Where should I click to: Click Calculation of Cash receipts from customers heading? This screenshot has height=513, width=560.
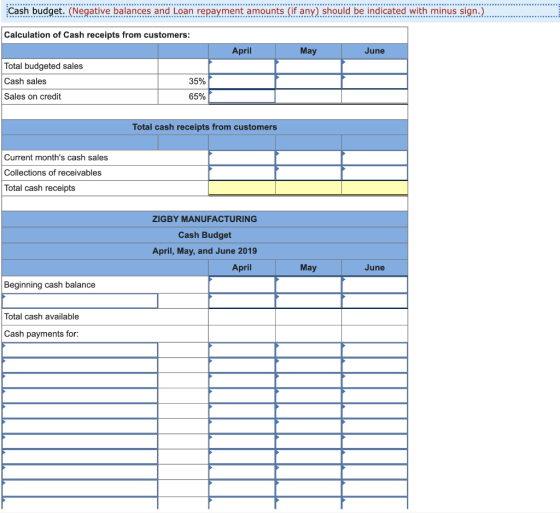click(x=97, y=35)
